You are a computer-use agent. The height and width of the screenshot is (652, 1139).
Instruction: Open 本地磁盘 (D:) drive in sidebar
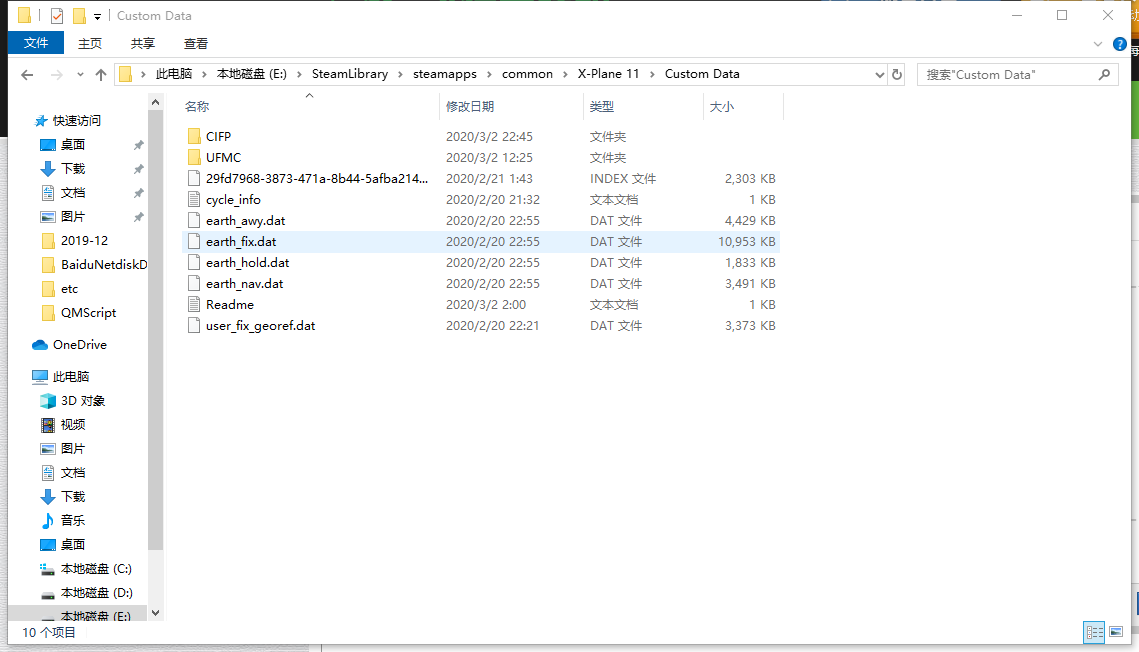pos(96,592)
